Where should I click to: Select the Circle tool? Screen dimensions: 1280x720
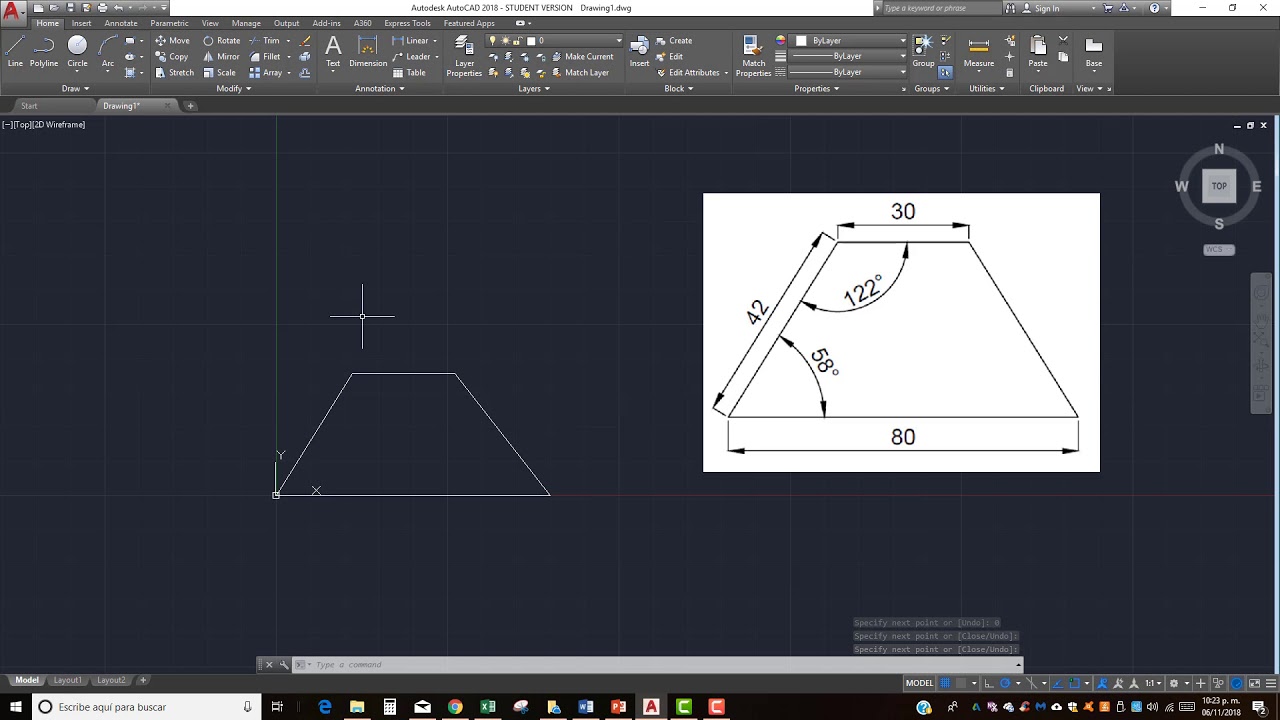(x=77, y=51)
